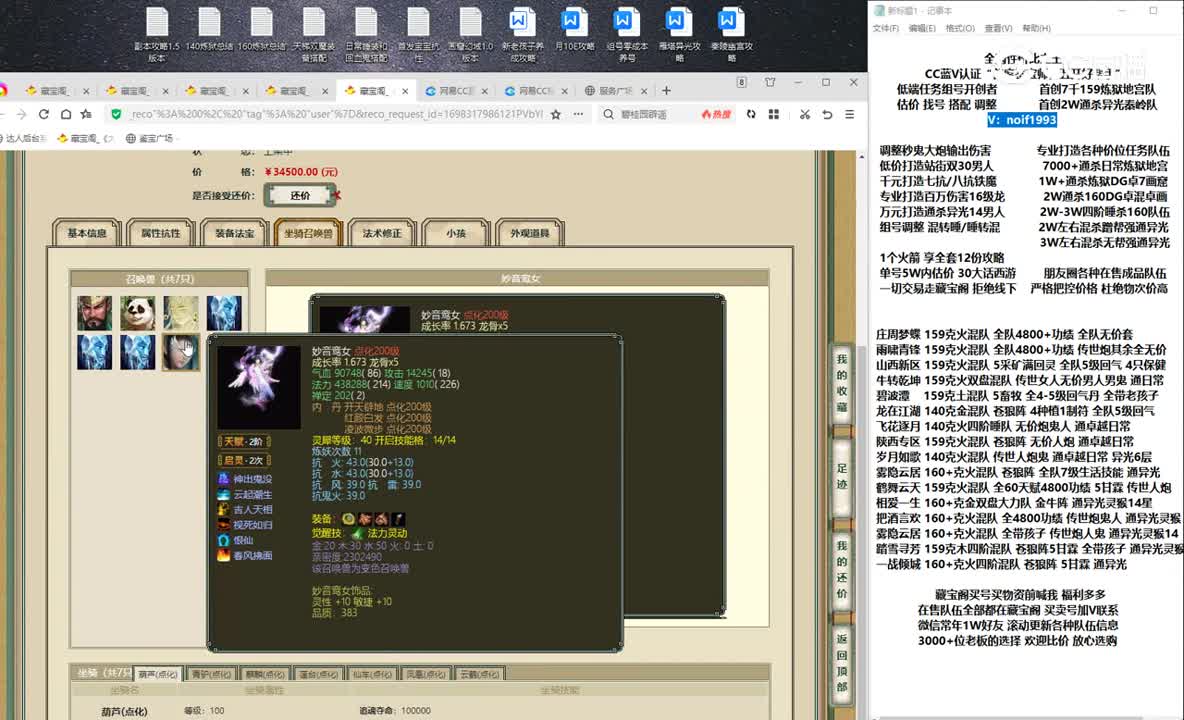
Task: Click the first equipment icon next to 装备
Action: [x=348, y=518]
